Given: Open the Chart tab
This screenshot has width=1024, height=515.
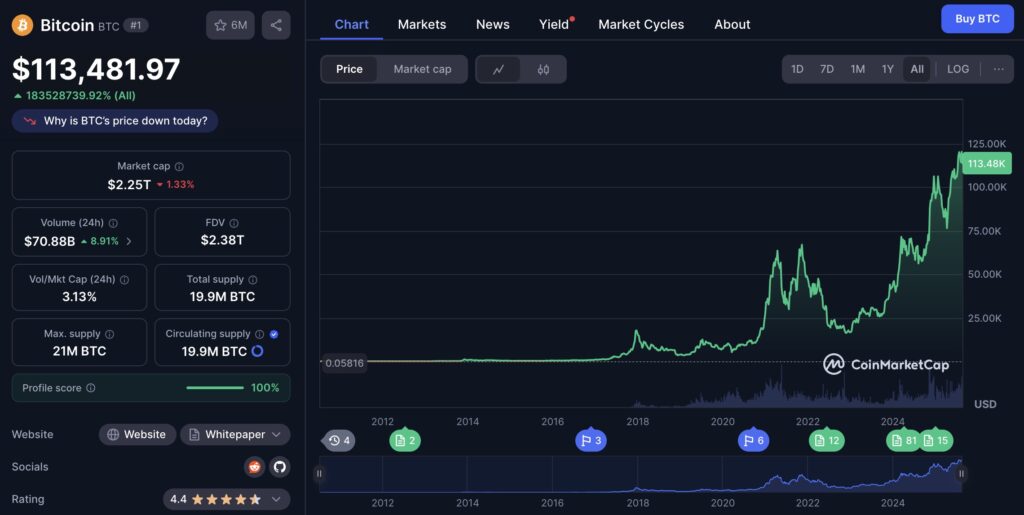Looking at the screenshot, I should (x=351, y=25).
